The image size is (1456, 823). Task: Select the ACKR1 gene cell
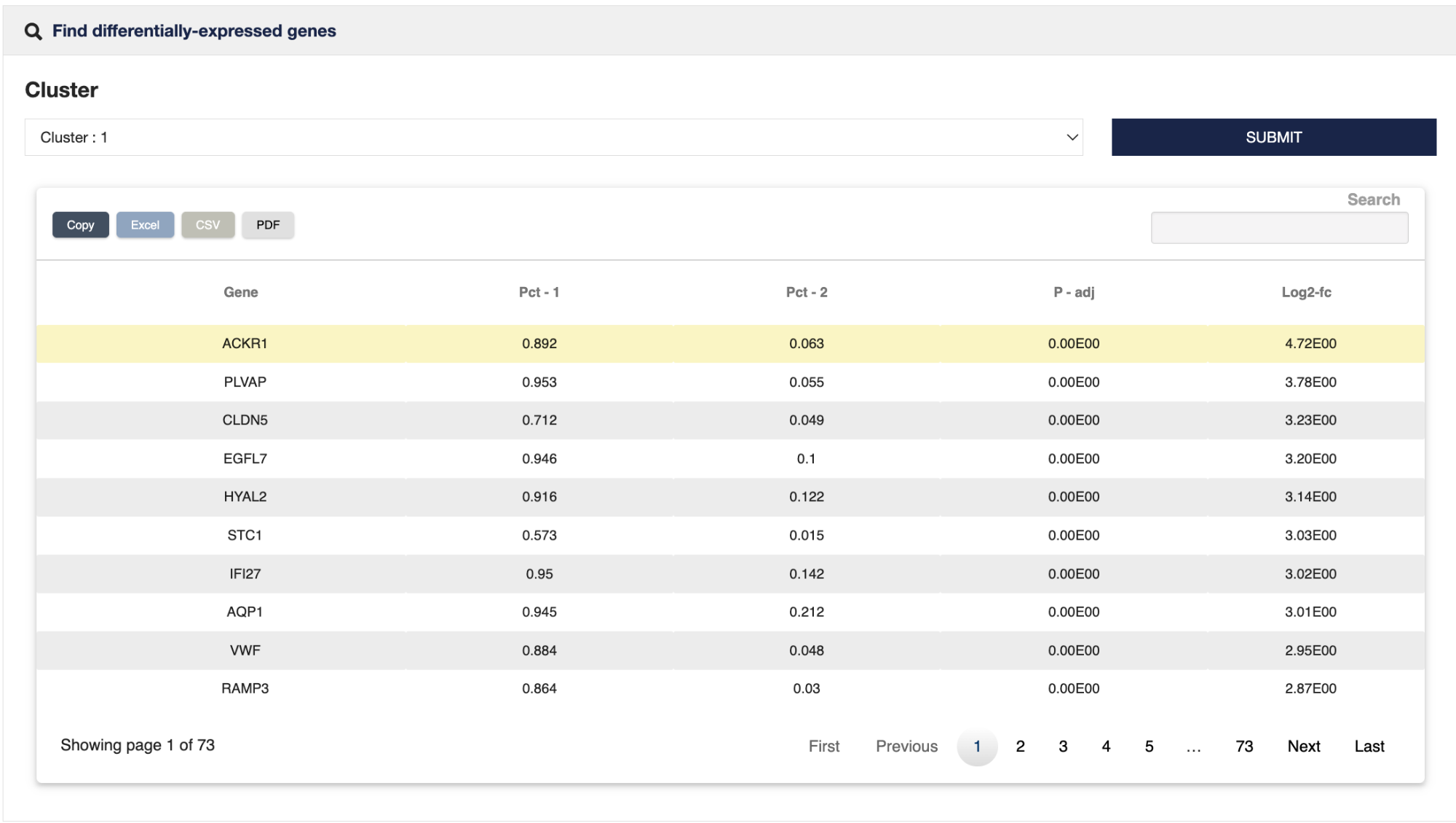click(x=245, y=344)
